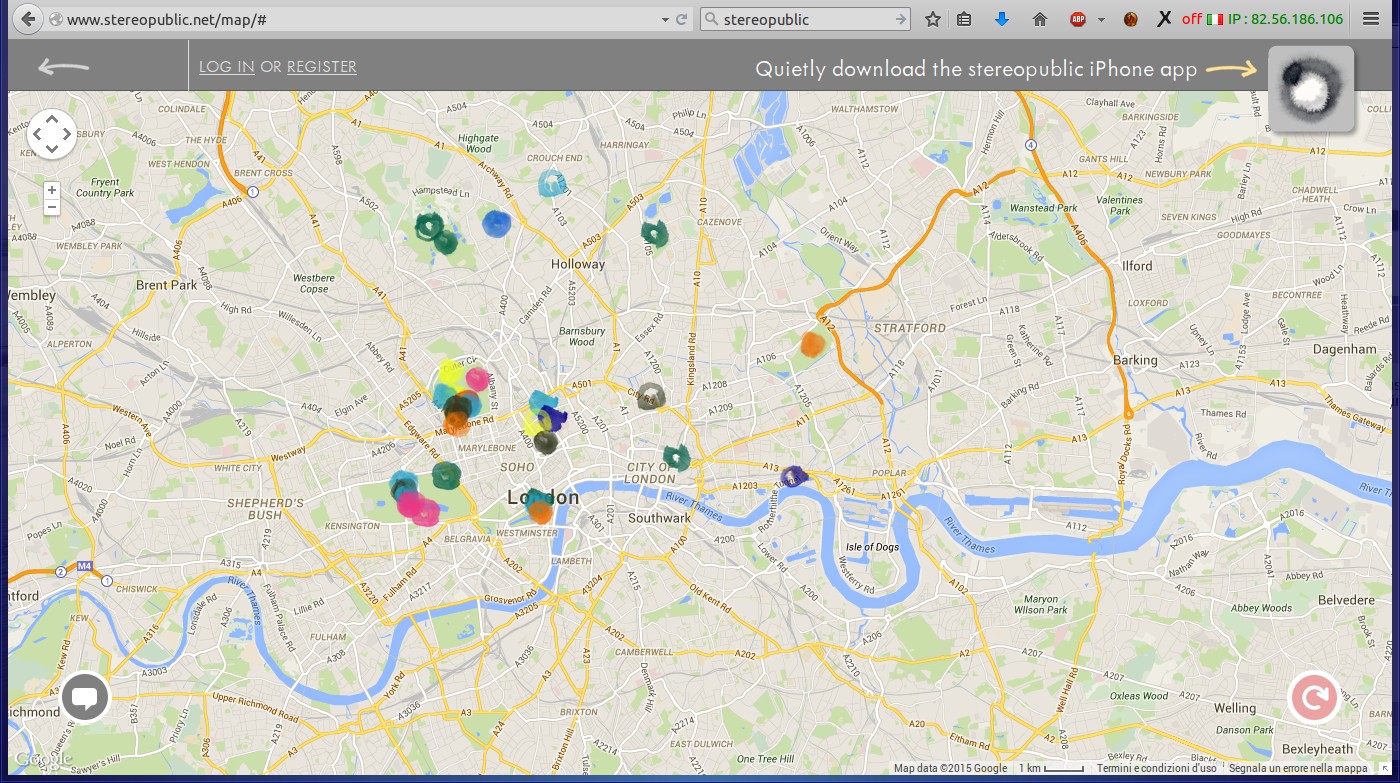1400x783 pixels.
Task: Click the 'Holloway' map label
Action: tap(578, 265)
